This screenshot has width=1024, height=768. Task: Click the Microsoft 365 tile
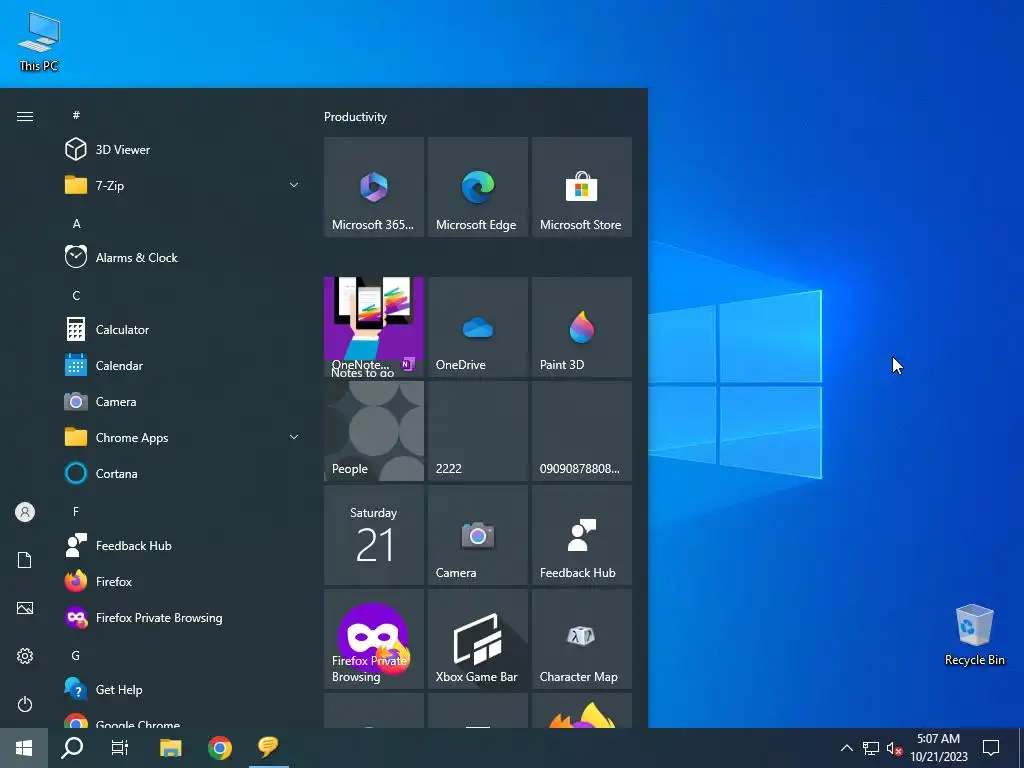point(374,187)
